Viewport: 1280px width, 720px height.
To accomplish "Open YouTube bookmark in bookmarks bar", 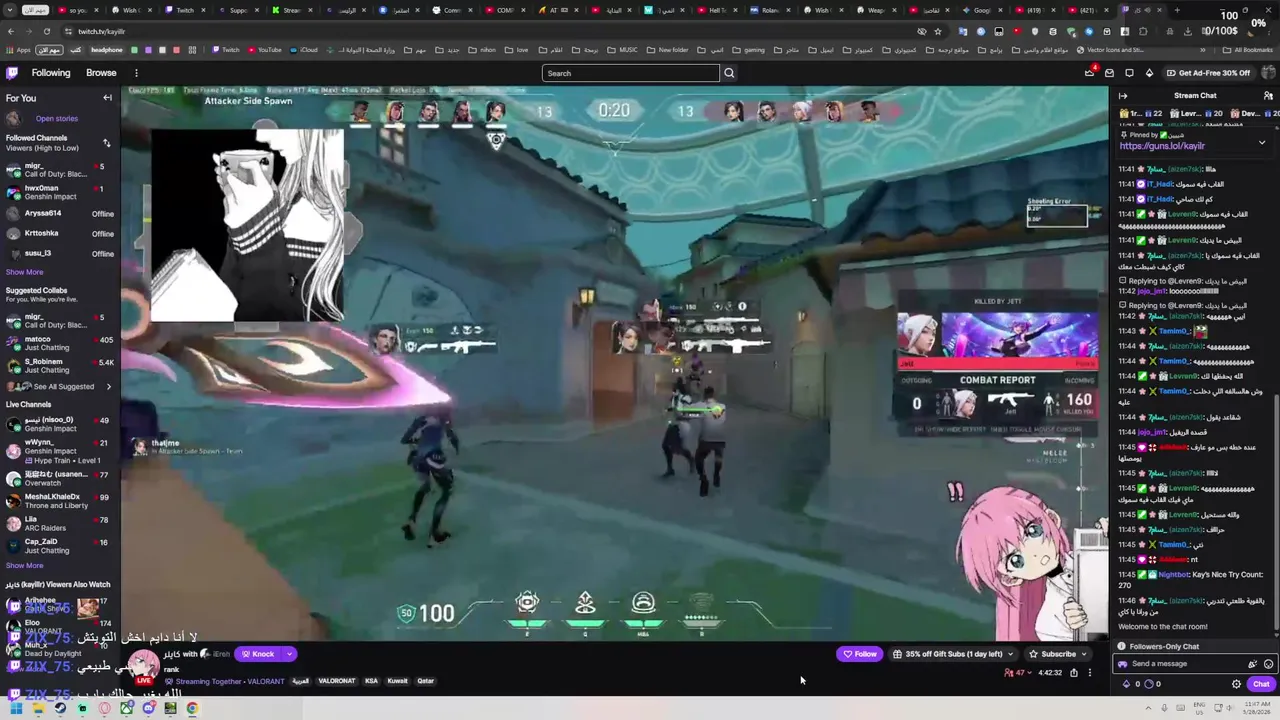I will coord(264,50).
